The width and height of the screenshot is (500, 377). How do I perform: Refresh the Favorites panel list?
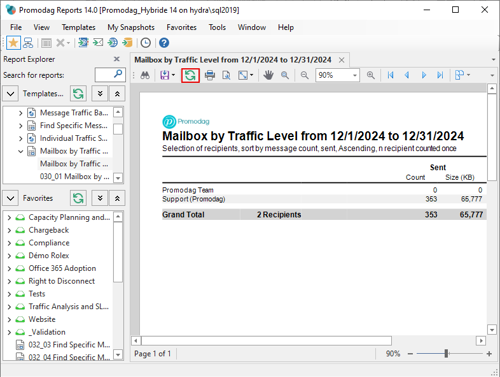(78, 198)
